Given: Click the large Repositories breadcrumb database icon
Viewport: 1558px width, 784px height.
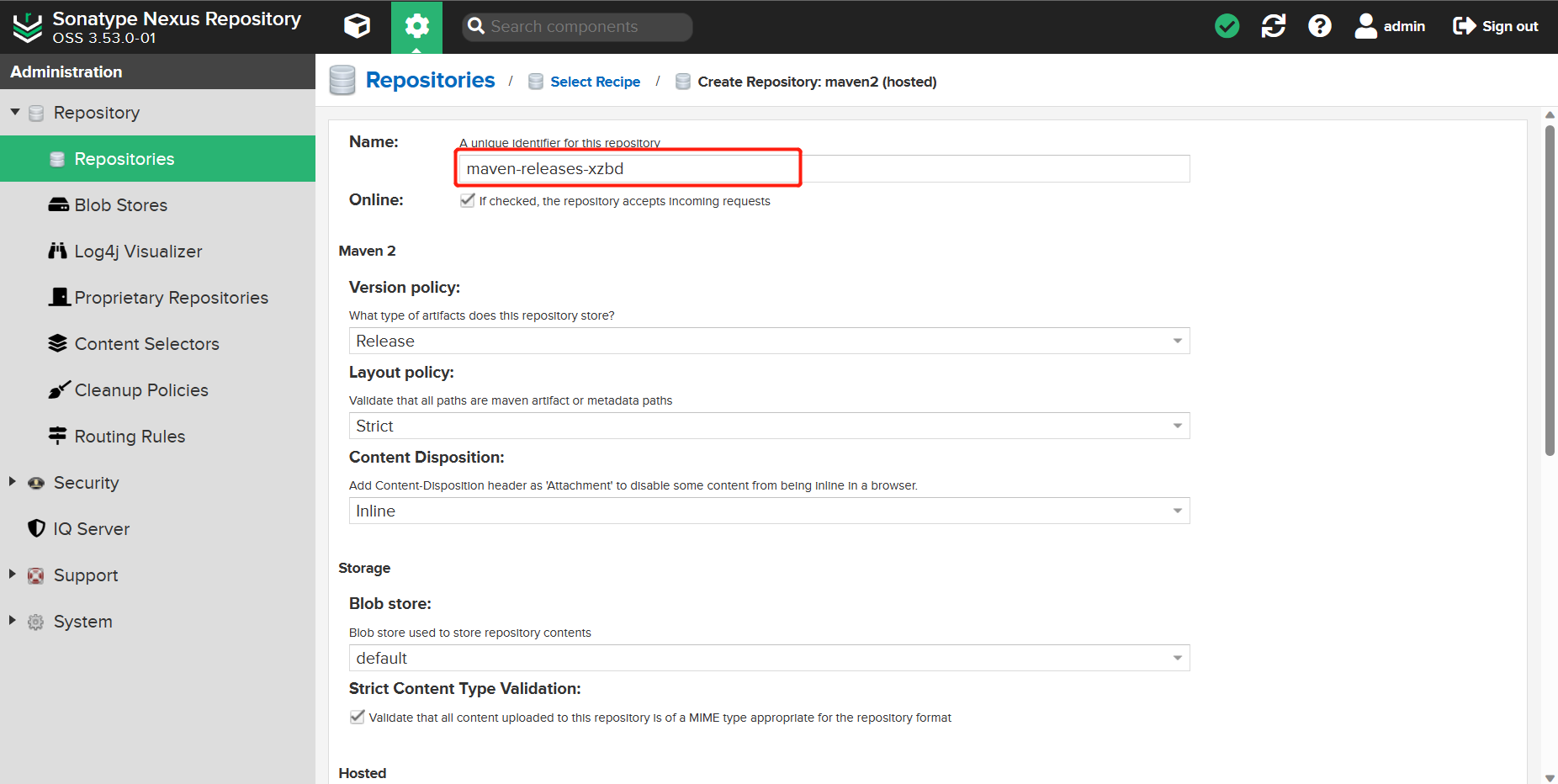Looking at the screenshot, I should (x=342, y=80).
